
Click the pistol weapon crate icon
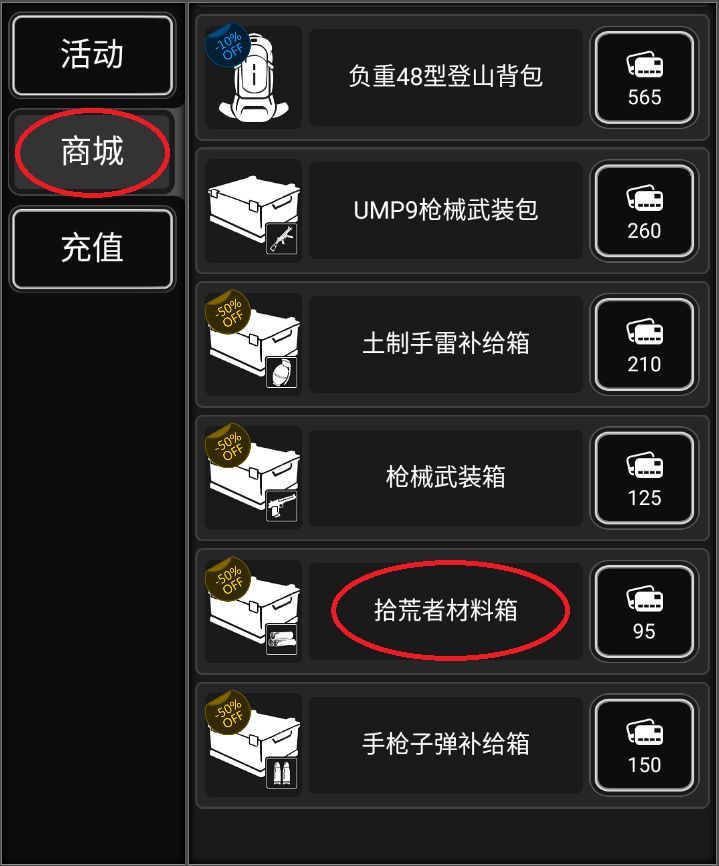253,478
